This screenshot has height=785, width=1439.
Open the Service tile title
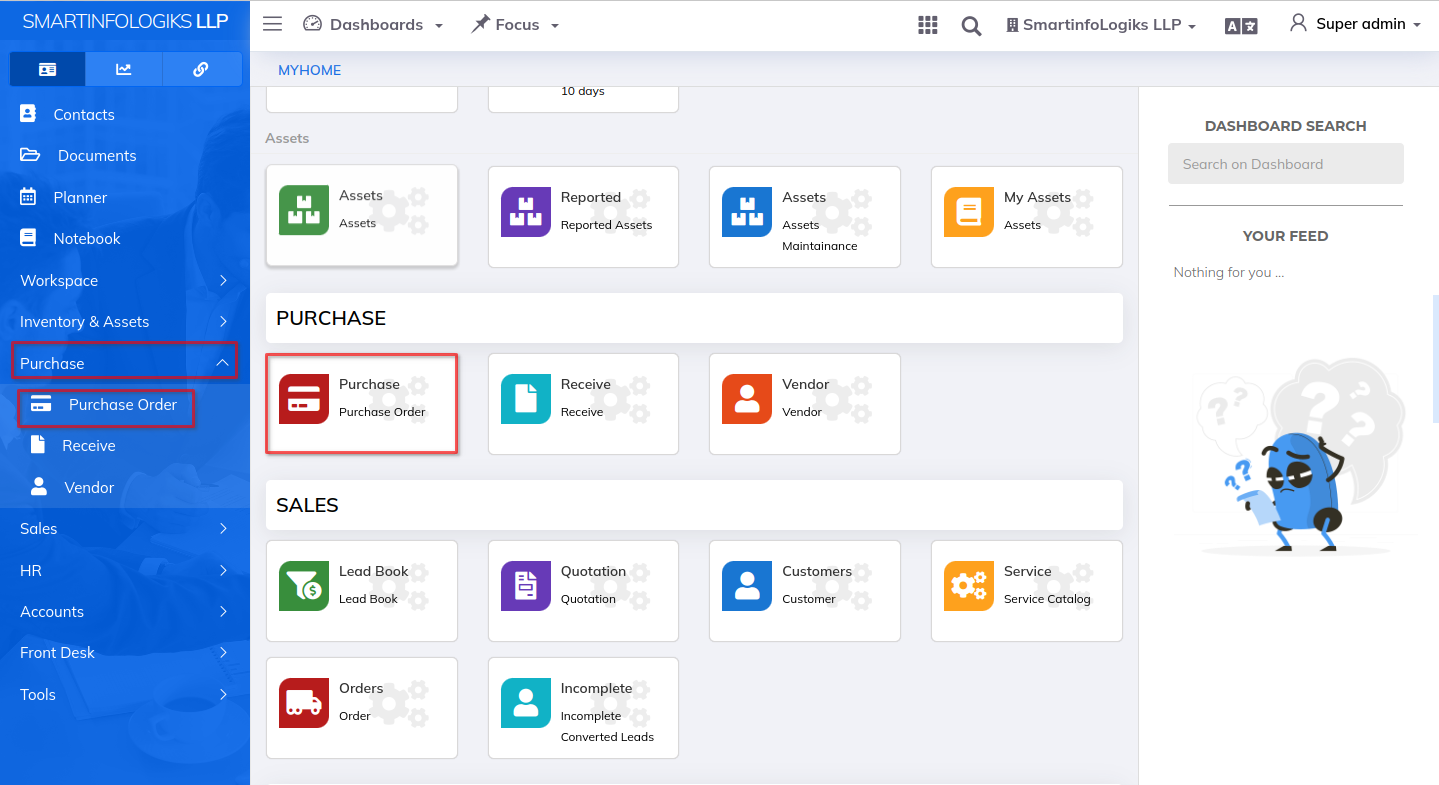point(1028,571)
